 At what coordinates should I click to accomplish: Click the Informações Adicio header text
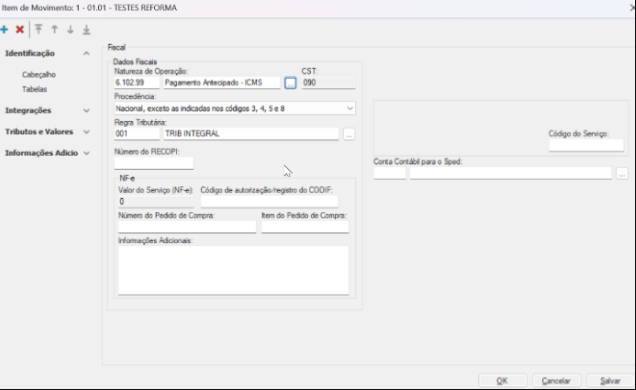[x=41, y=153]
